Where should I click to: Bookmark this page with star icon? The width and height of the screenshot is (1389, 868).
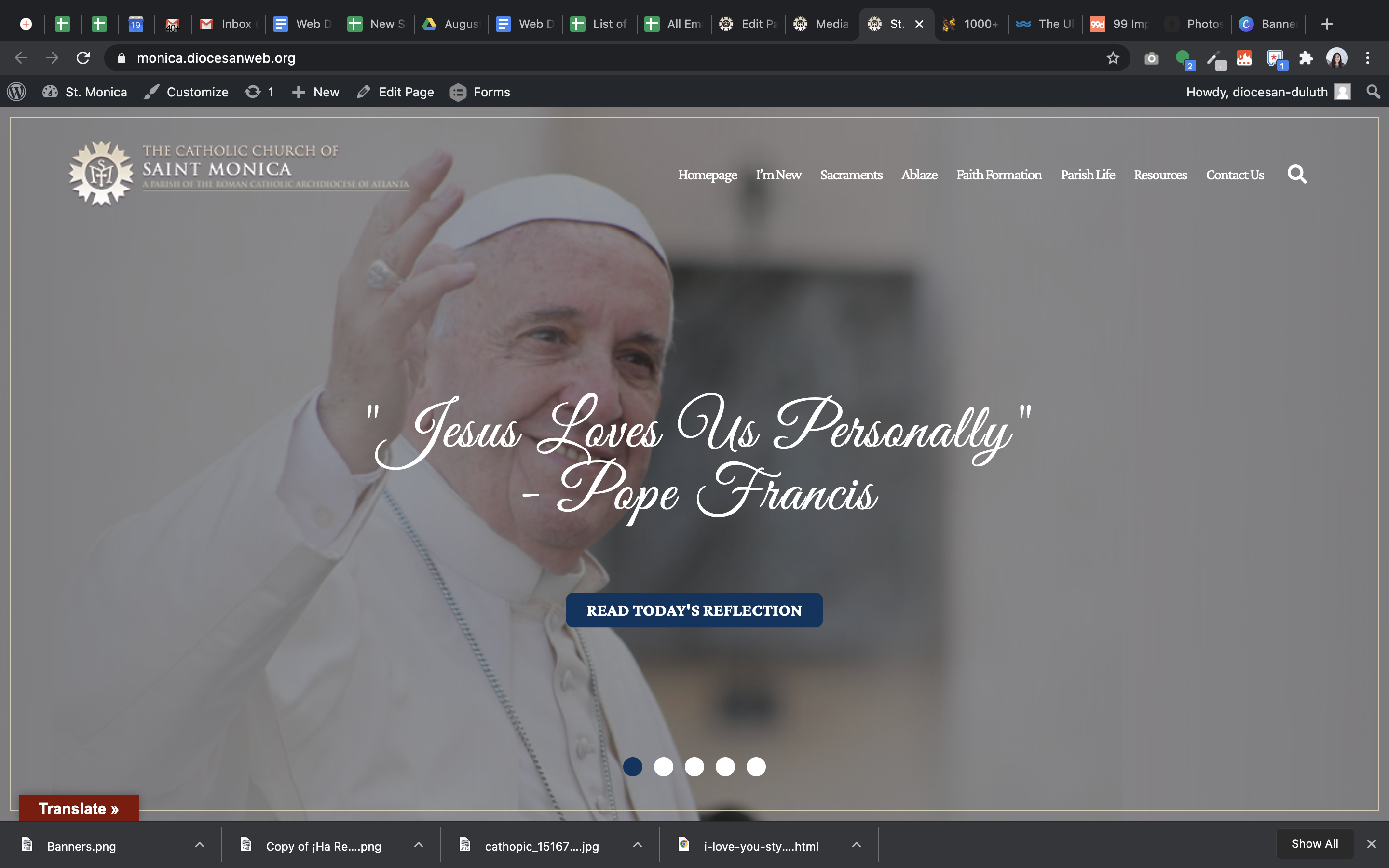(x=1112, y=58)
